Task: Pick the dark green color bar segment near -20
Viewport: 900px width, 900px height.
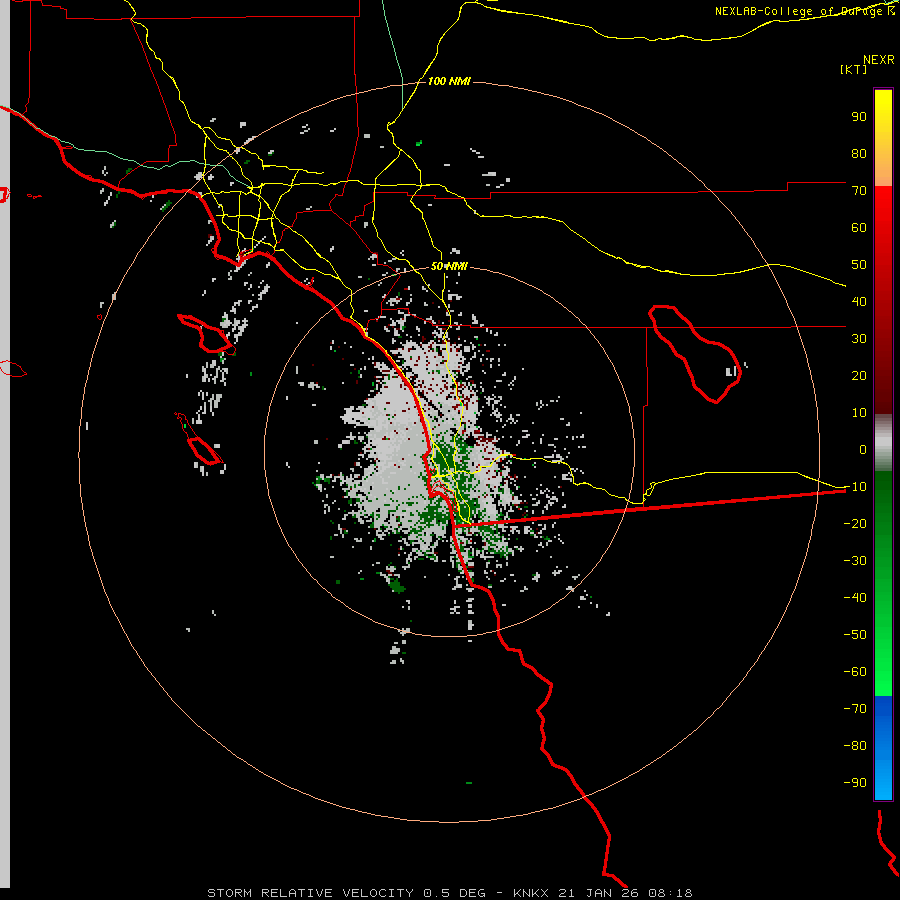Action: tap(883, 511)
